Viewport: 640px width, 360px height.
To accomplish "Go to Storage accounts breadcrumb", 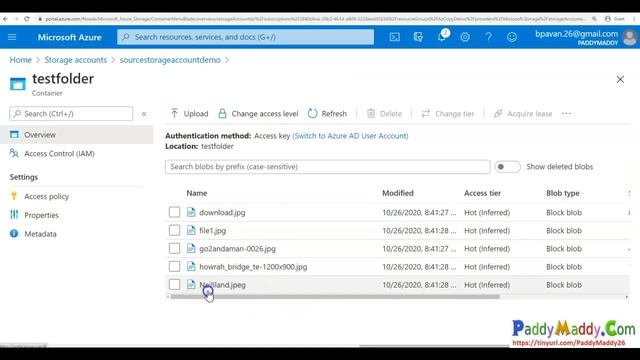I will (76, 60).
